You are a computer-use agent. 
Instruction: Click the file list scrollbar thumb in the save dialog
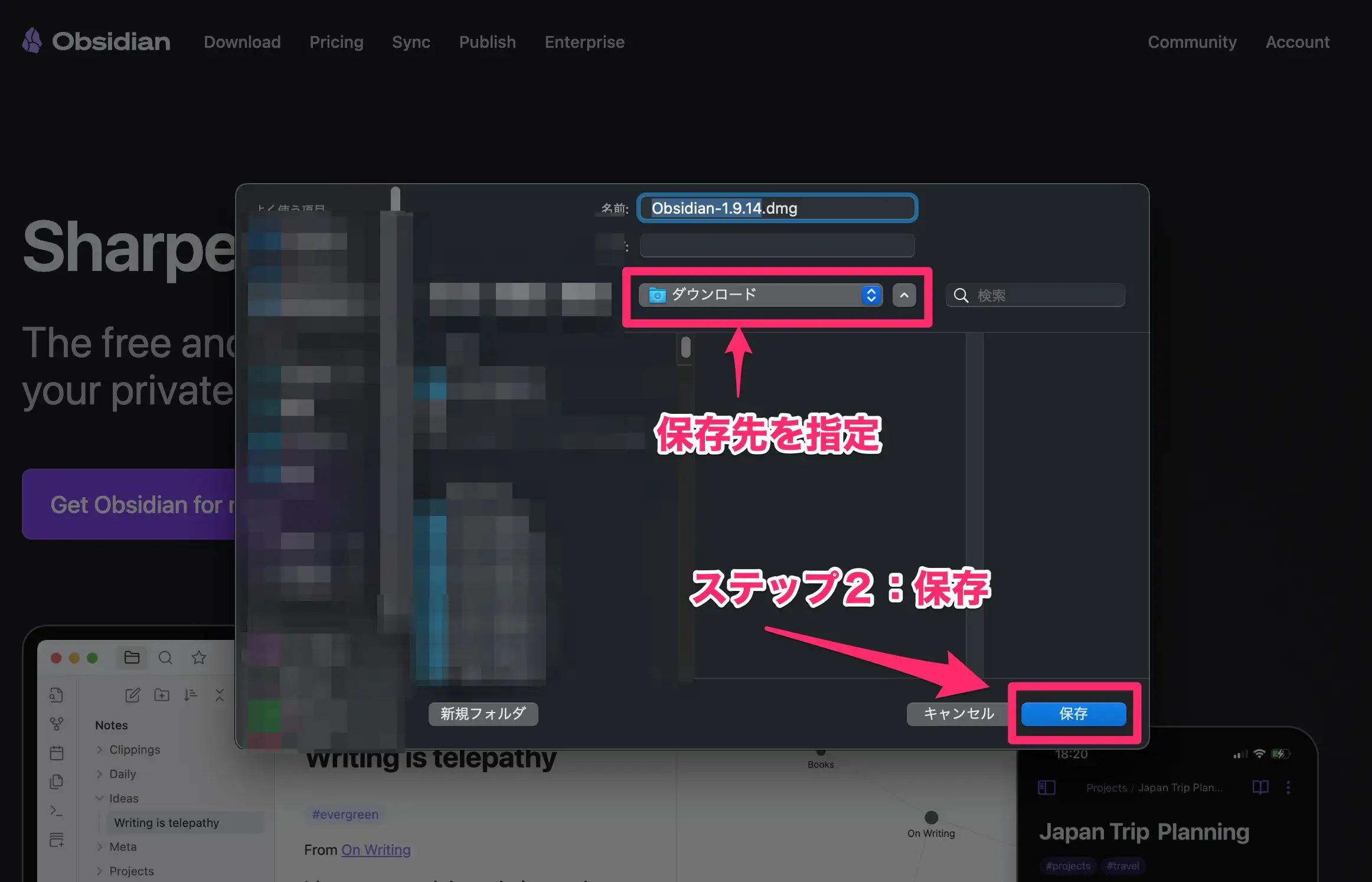pos(685,347)
